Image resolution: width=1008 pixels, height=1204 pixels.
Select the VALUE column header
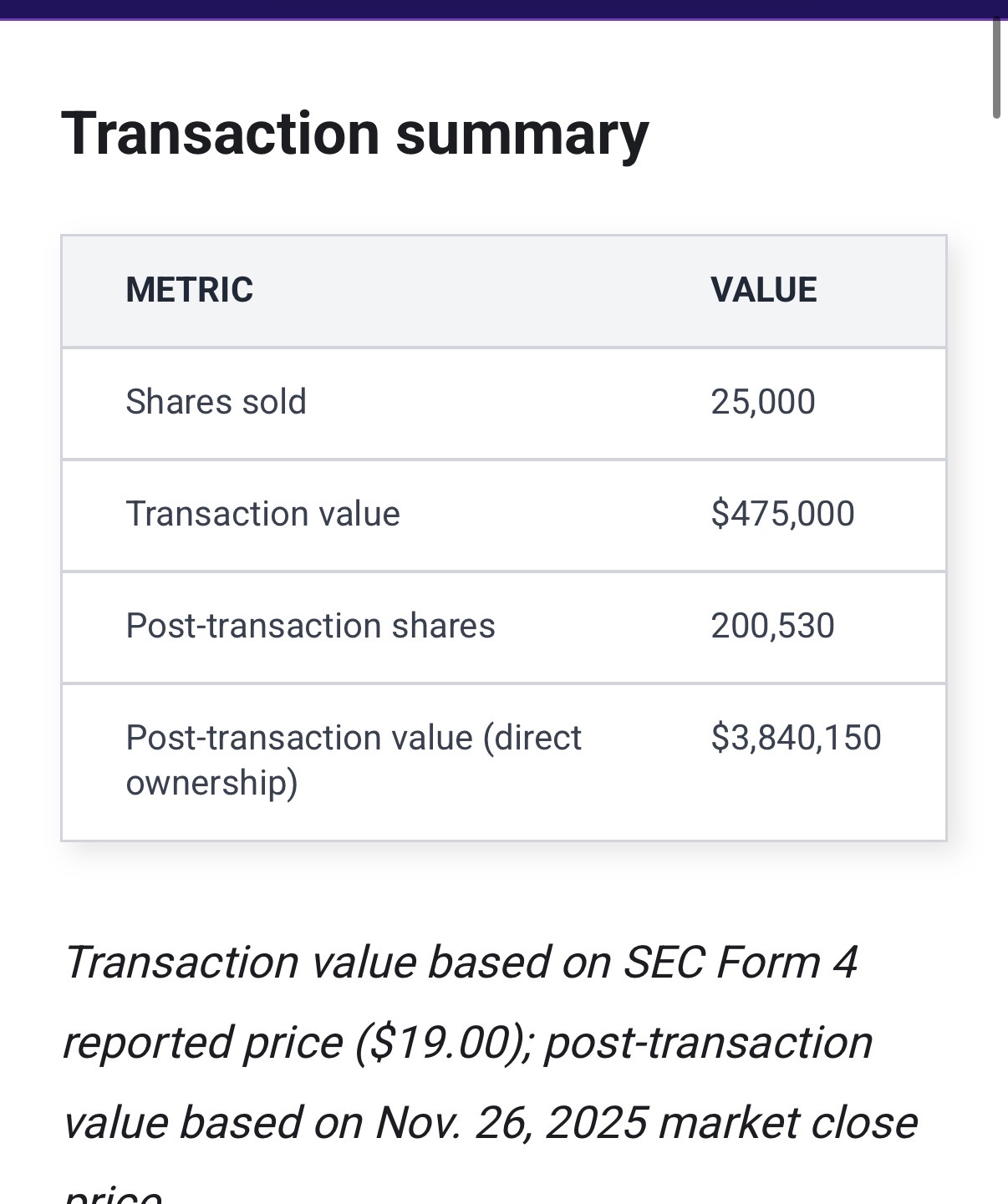(763, 290)
